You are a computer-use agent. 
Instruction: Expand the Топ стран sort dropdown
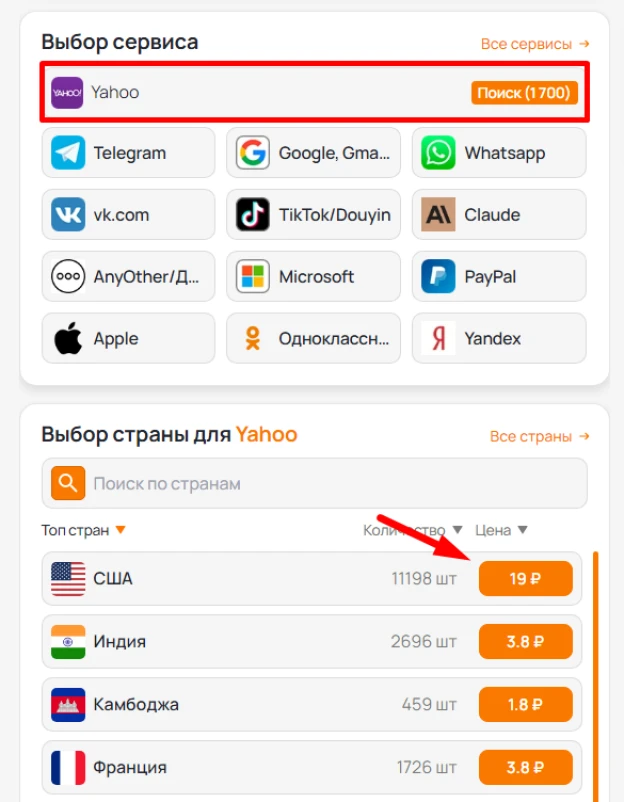point(121,529)
